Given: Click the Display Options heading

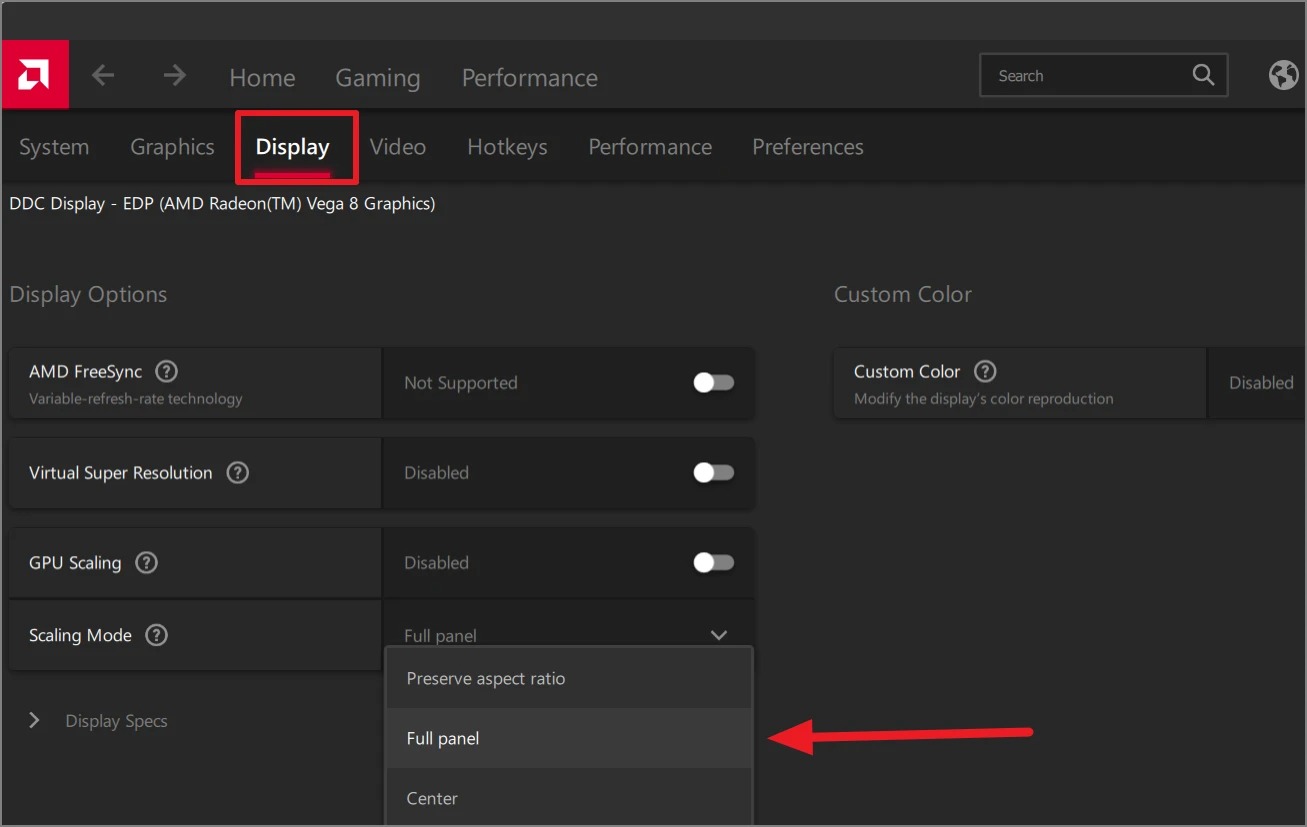Looking at the screenshot, I should pyautogui.click(x=88, y=294).
